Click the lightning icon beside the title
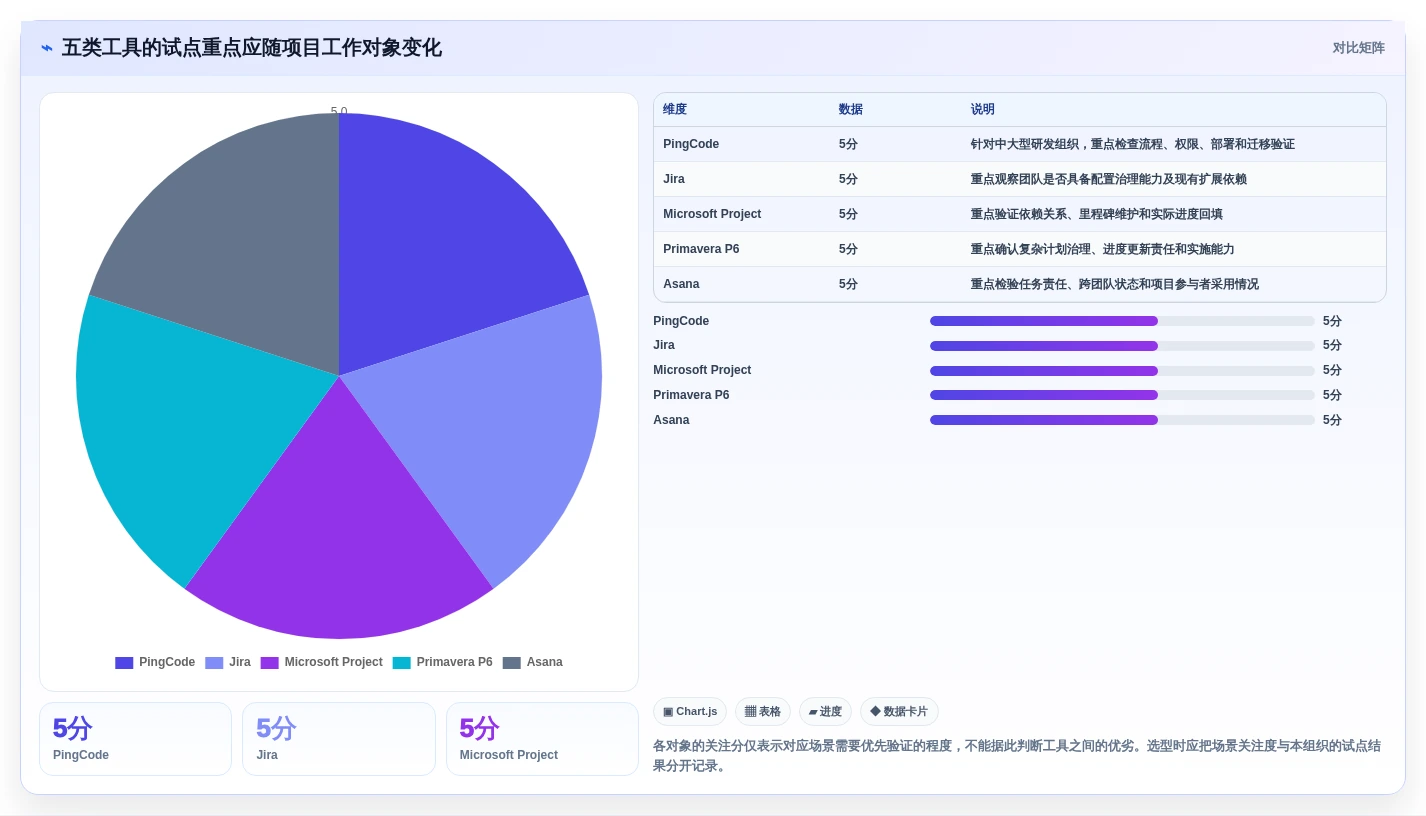 47,48
